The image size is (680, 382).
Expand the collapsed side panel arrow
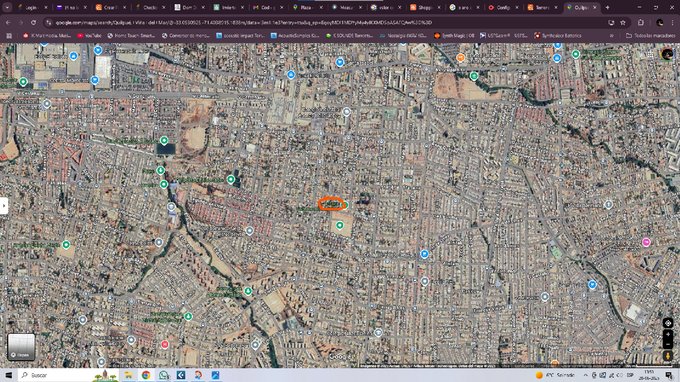click(x=4, y=206)
